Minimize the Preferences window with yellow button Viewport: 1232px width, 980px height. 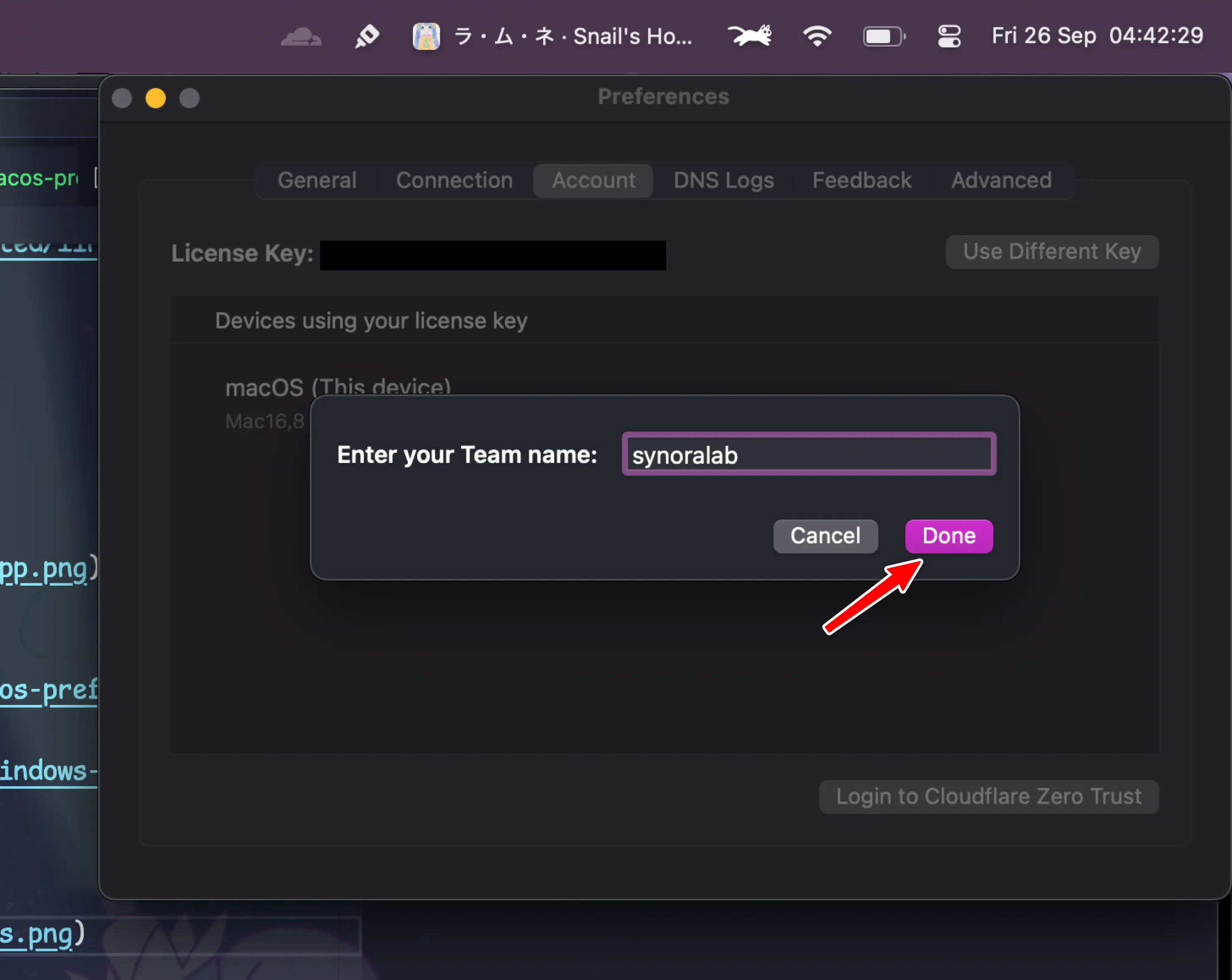[x=155, y=98]
